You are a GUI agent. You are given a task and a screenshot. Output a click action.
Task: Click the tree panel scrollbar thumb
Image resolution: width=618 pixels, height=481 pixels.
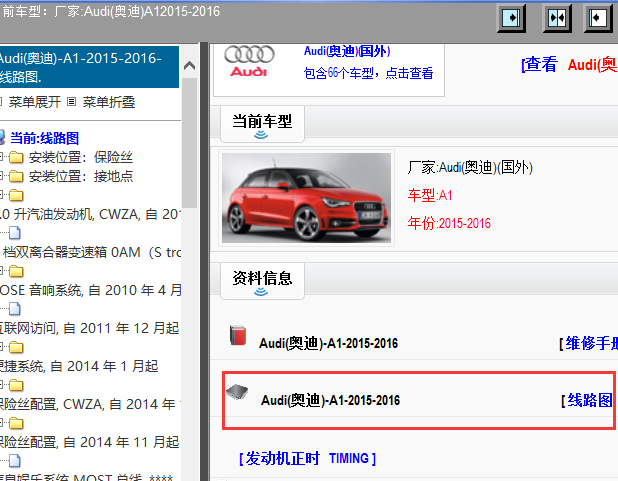click(190, 142)
